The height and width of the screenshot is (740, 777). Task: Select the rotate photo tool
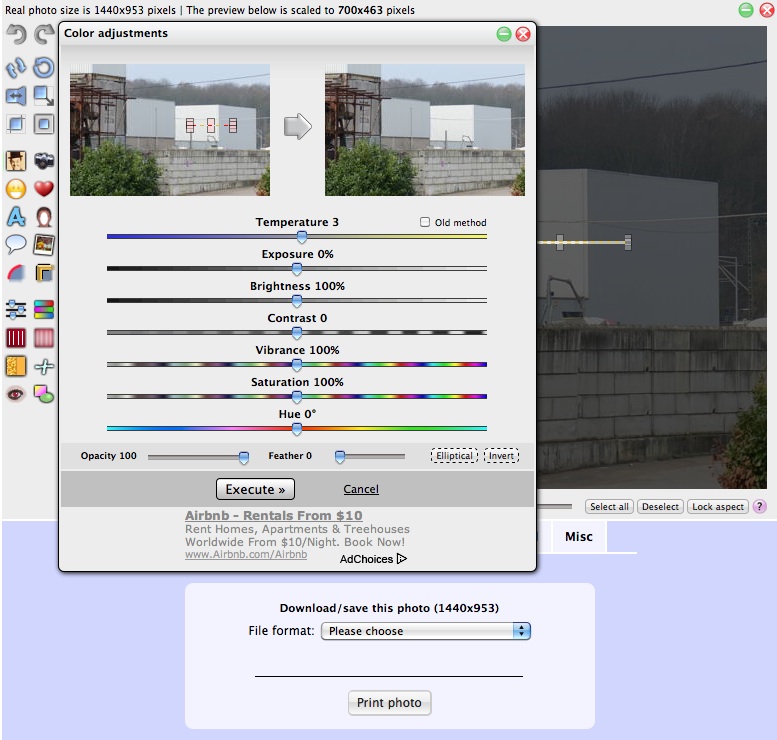16,67
